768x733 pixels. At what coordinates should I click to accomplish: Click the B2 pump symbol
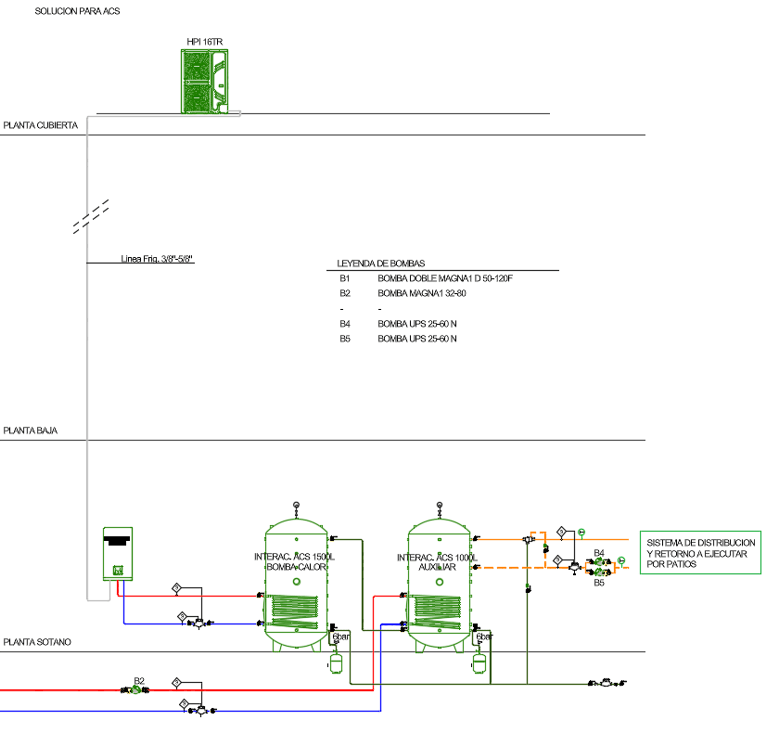(x=136, y=690)
